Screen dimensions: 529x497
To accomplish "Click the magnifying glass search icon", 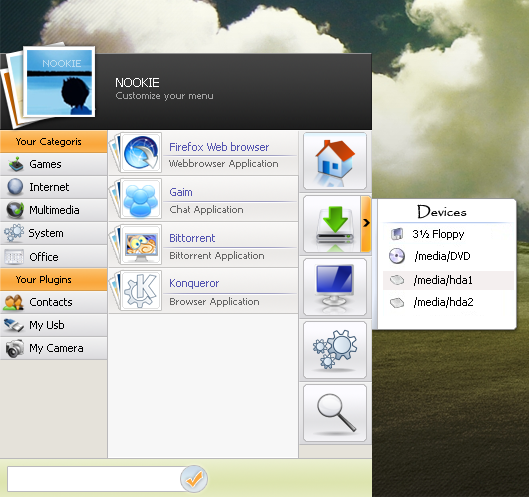I will 335,413.
